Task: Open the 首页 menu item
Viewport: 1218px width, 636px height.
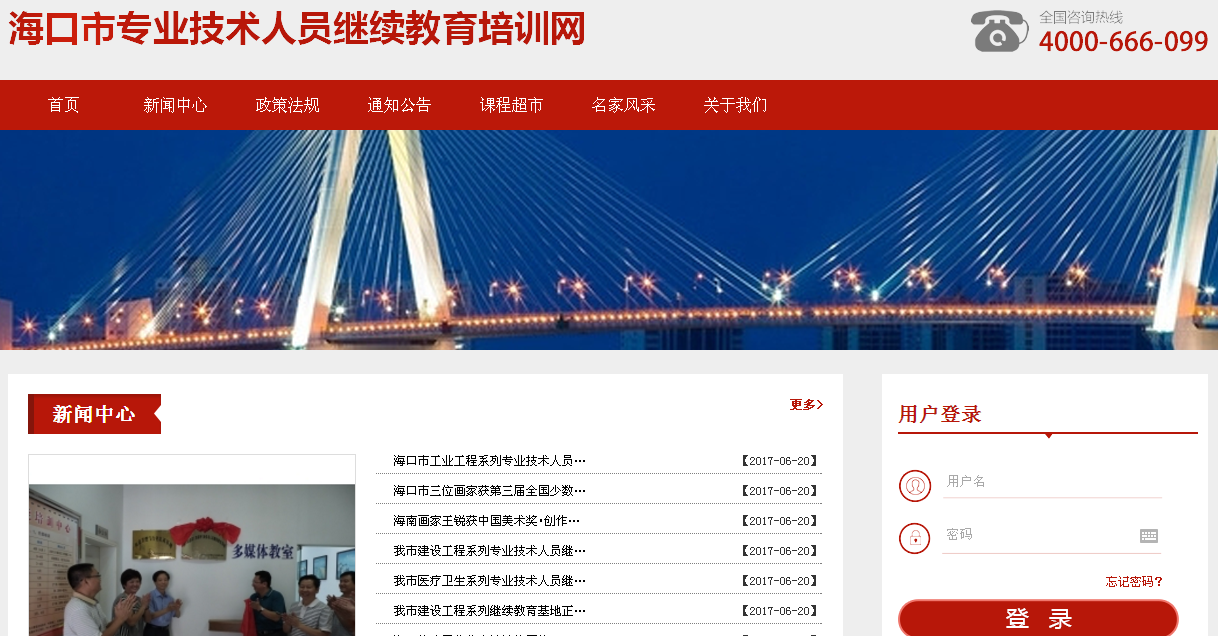Action: coord(64,105)
